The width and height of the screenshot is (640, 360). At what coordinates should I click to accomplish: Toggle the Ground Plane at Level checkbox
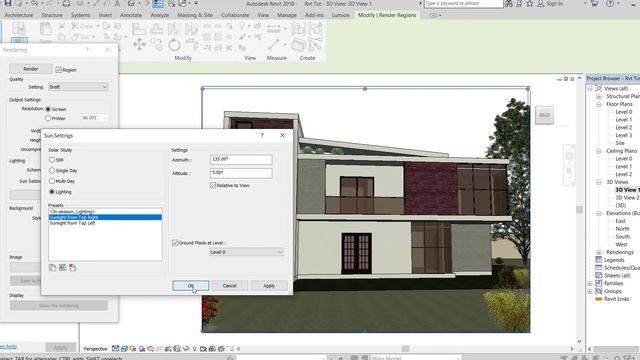coord(175,243)
